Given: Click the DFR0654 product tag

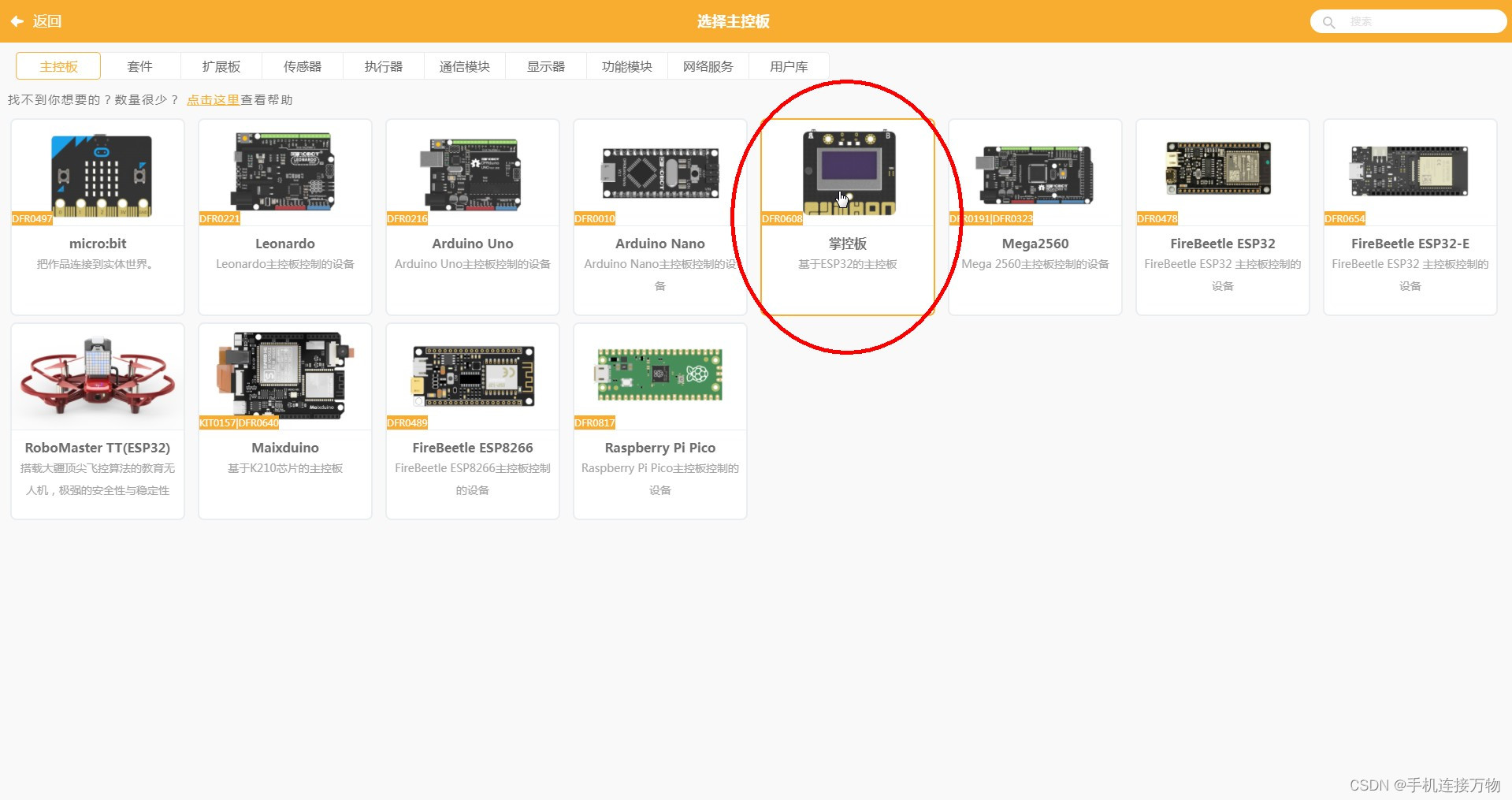Looking at the screenshot, I should click(x=1345, y=219).
